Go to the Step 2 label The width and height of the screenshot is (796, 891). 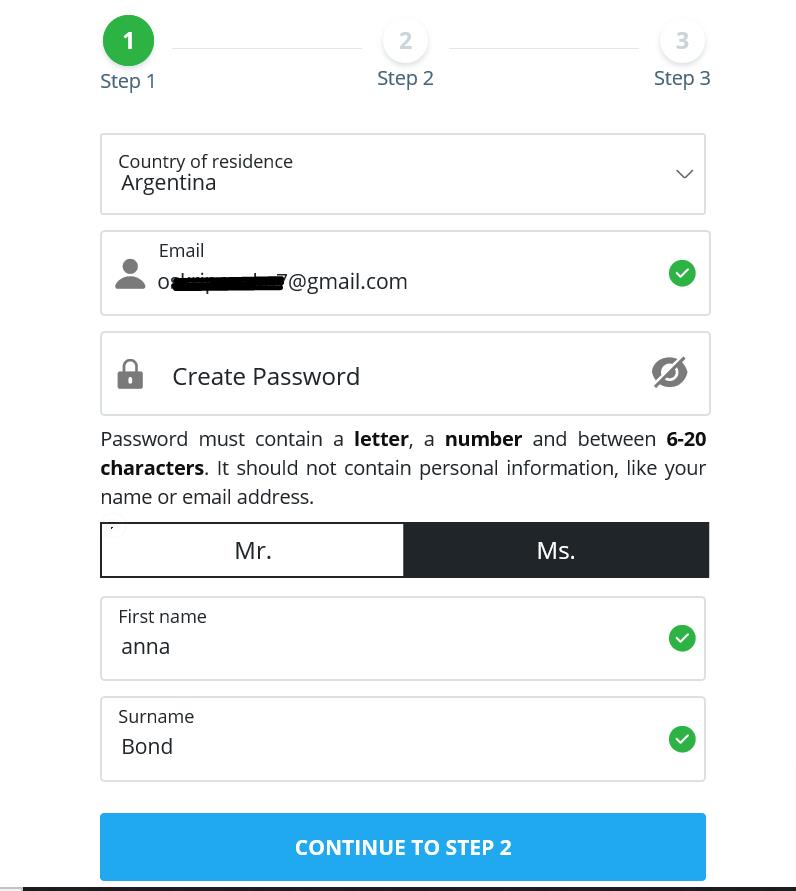pyautogui.click(x=405, y=78)
